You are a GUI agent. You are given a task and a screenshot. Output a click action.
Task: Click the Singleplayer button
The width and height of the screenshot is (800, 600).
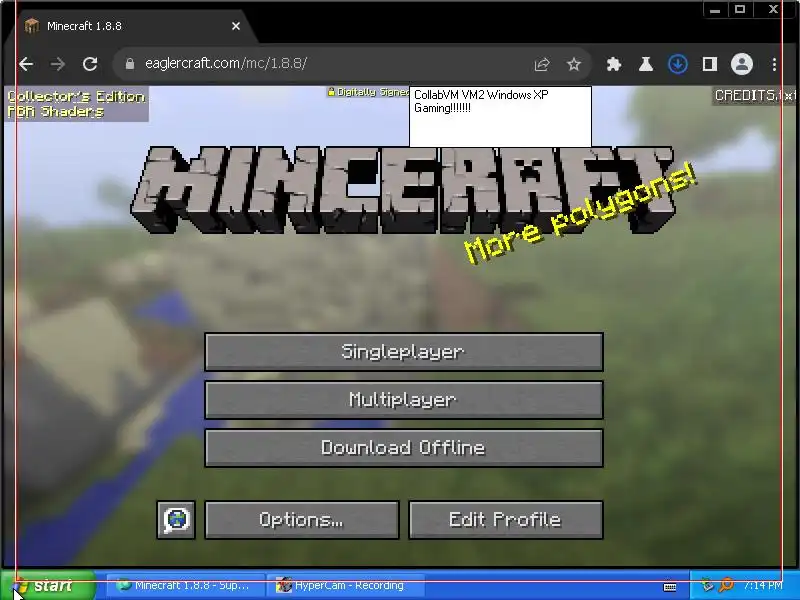(404, 352)
